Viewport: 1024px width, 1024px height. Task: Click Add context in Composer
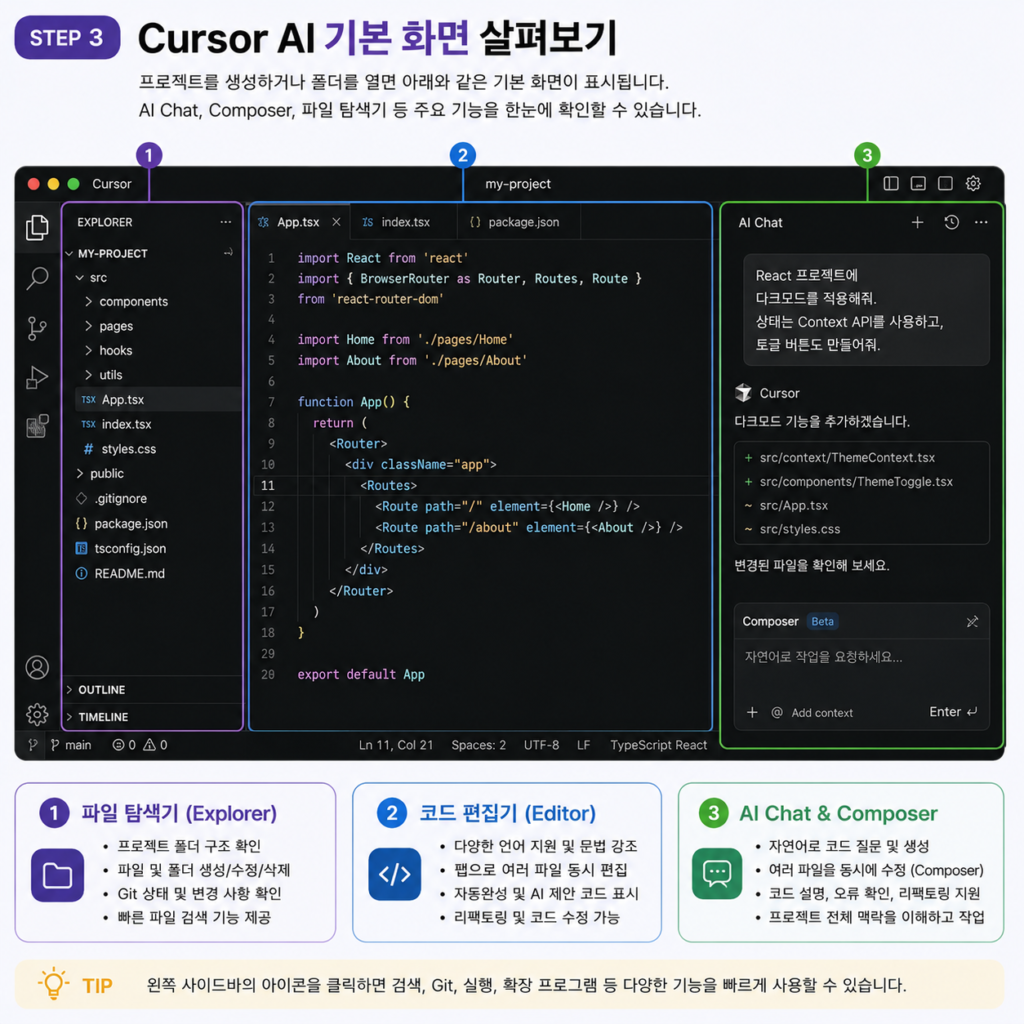822,713
